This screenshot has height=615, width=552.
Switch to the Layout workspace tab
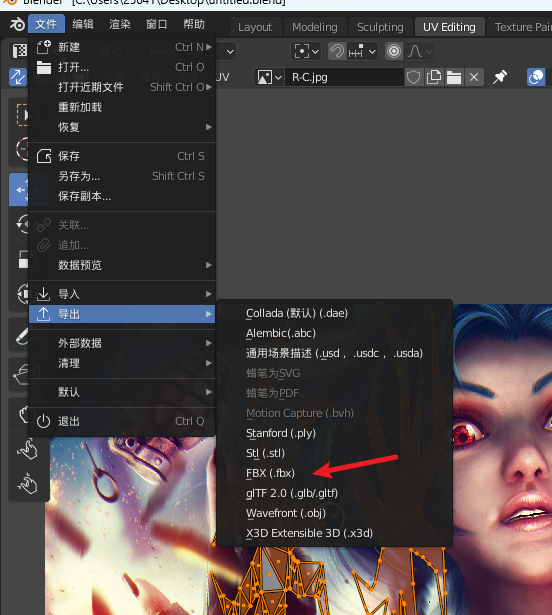[255, 27]
